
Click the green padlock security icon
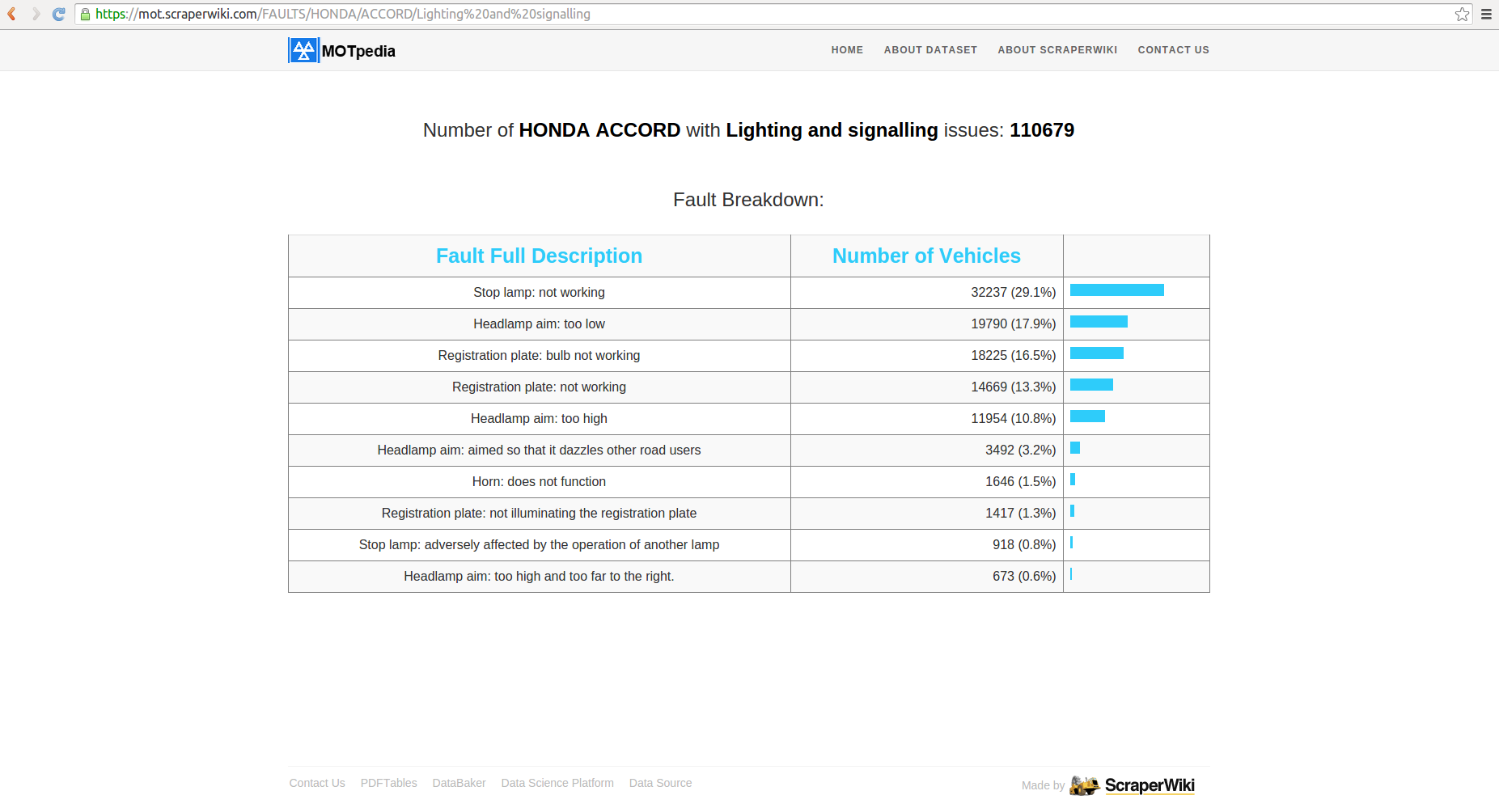(x=85, y=14)
